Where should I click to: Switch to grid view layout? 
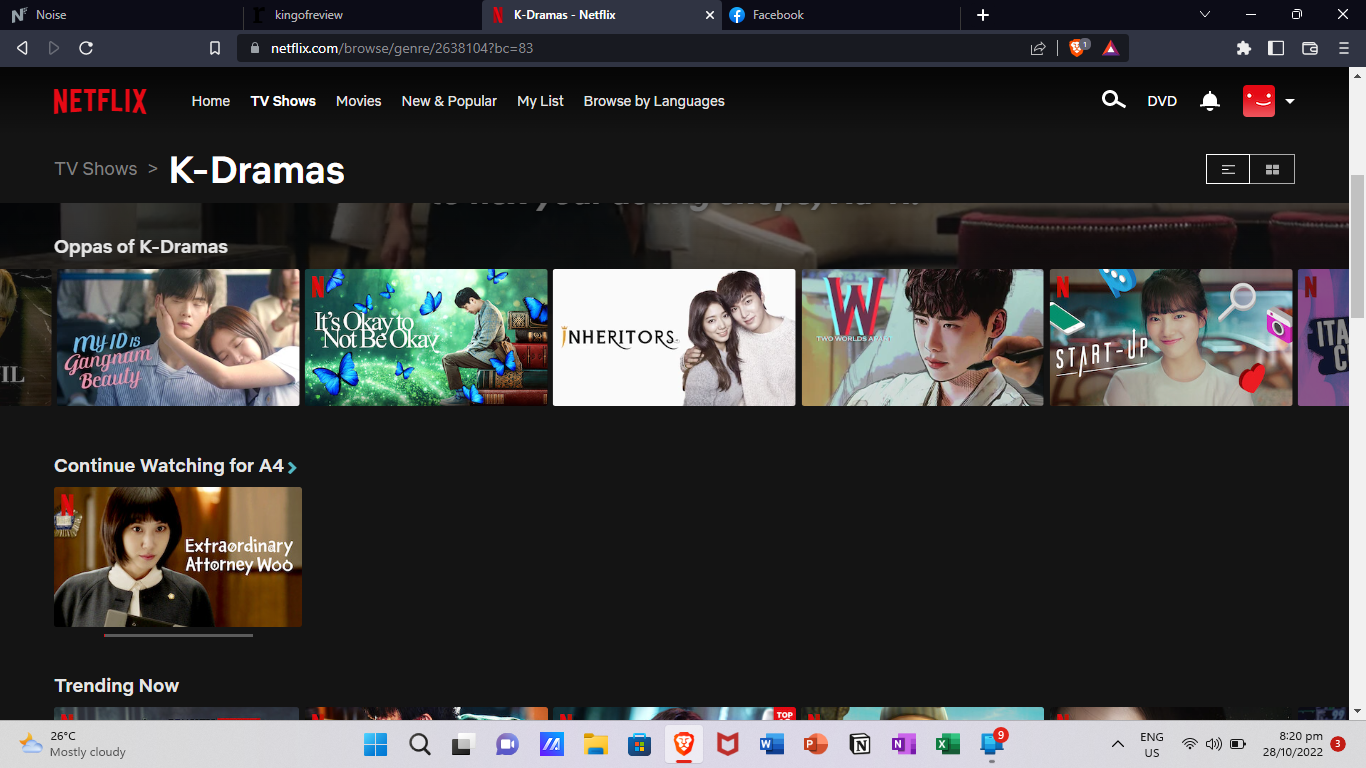[1272, 170]
